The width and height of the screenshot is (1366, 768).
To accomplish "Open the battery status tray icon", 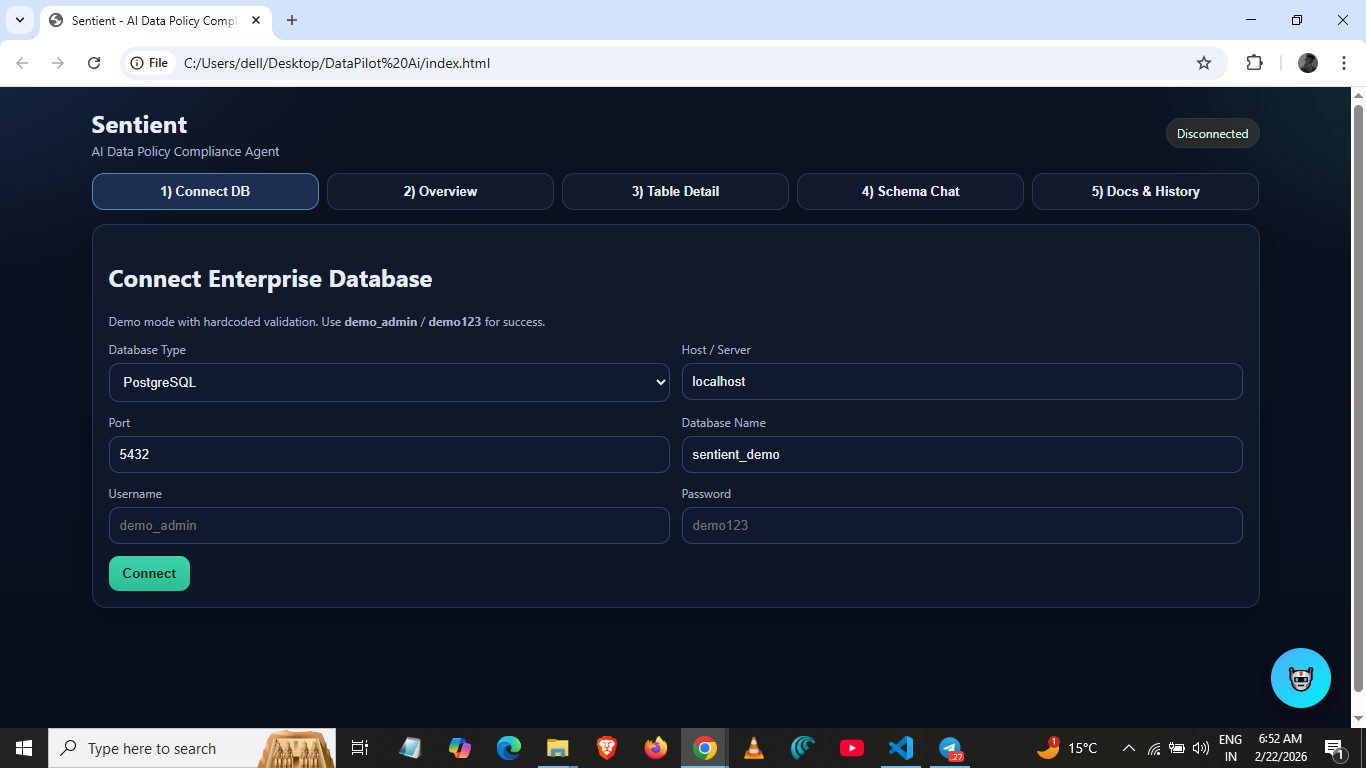I will (1177, 748).
